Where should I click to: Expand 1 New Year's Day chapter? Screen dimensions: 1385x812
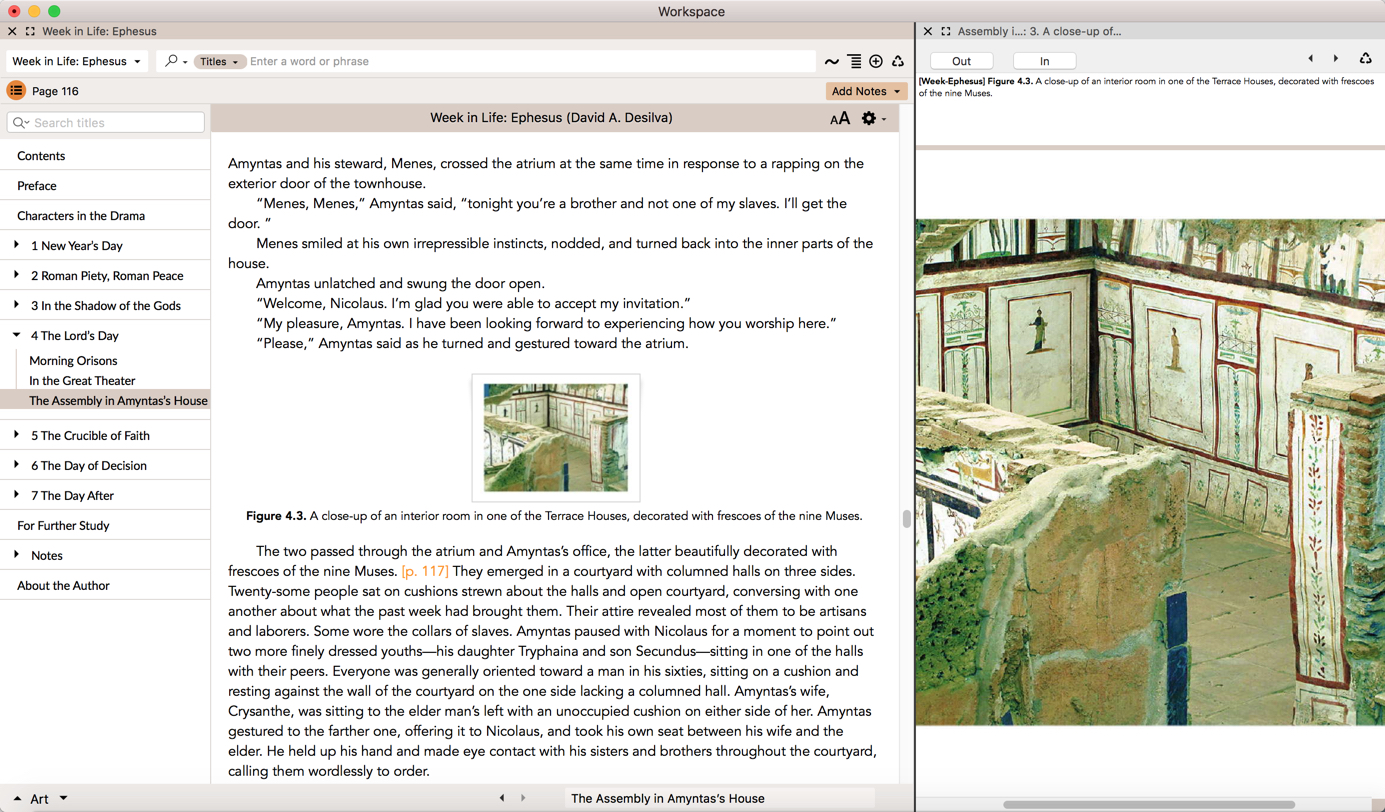(x=17, y=245)
